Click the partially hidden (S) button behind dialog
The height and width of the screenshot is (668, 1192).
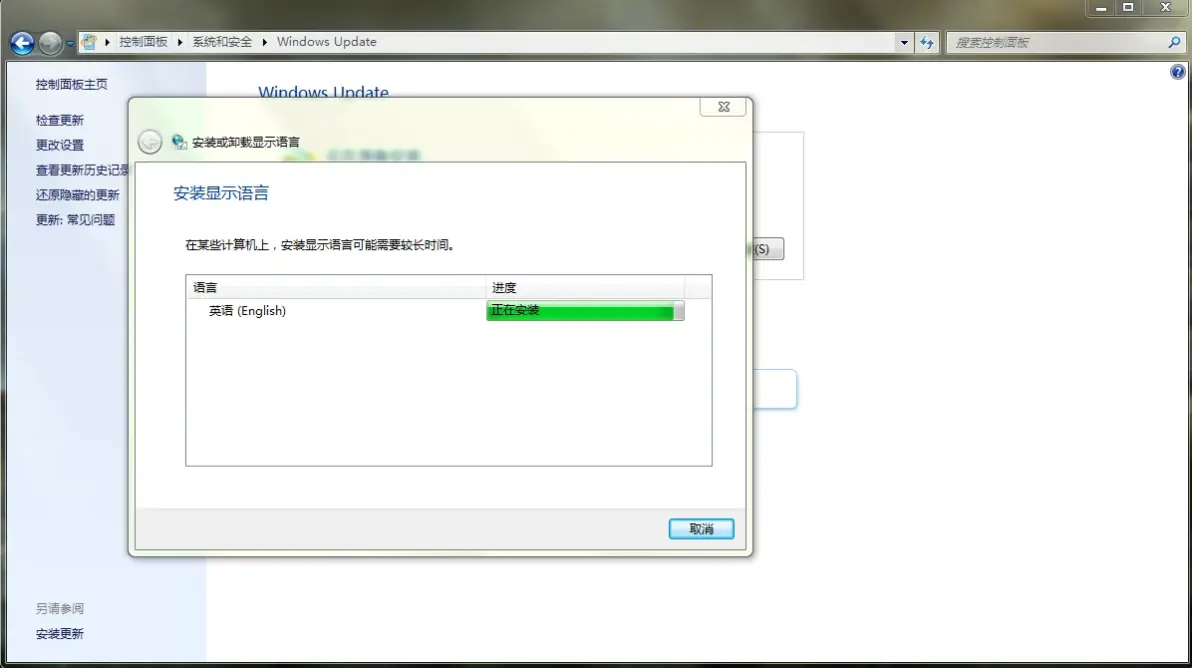(x=768, y=249)
